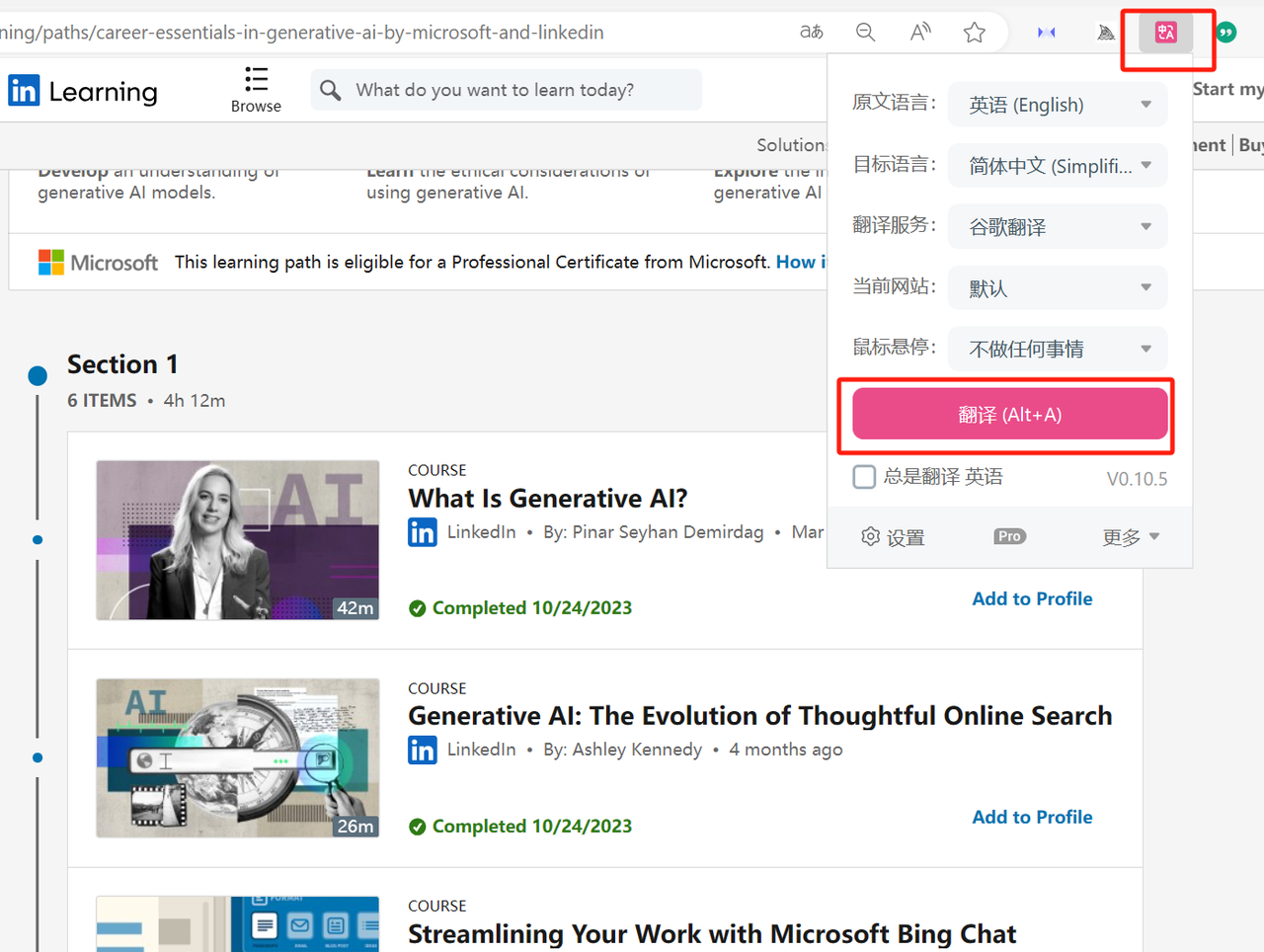Viewport: 1264px width, 952px height.
Task: Click the Read aloud icon
Action: click(920, 33)
